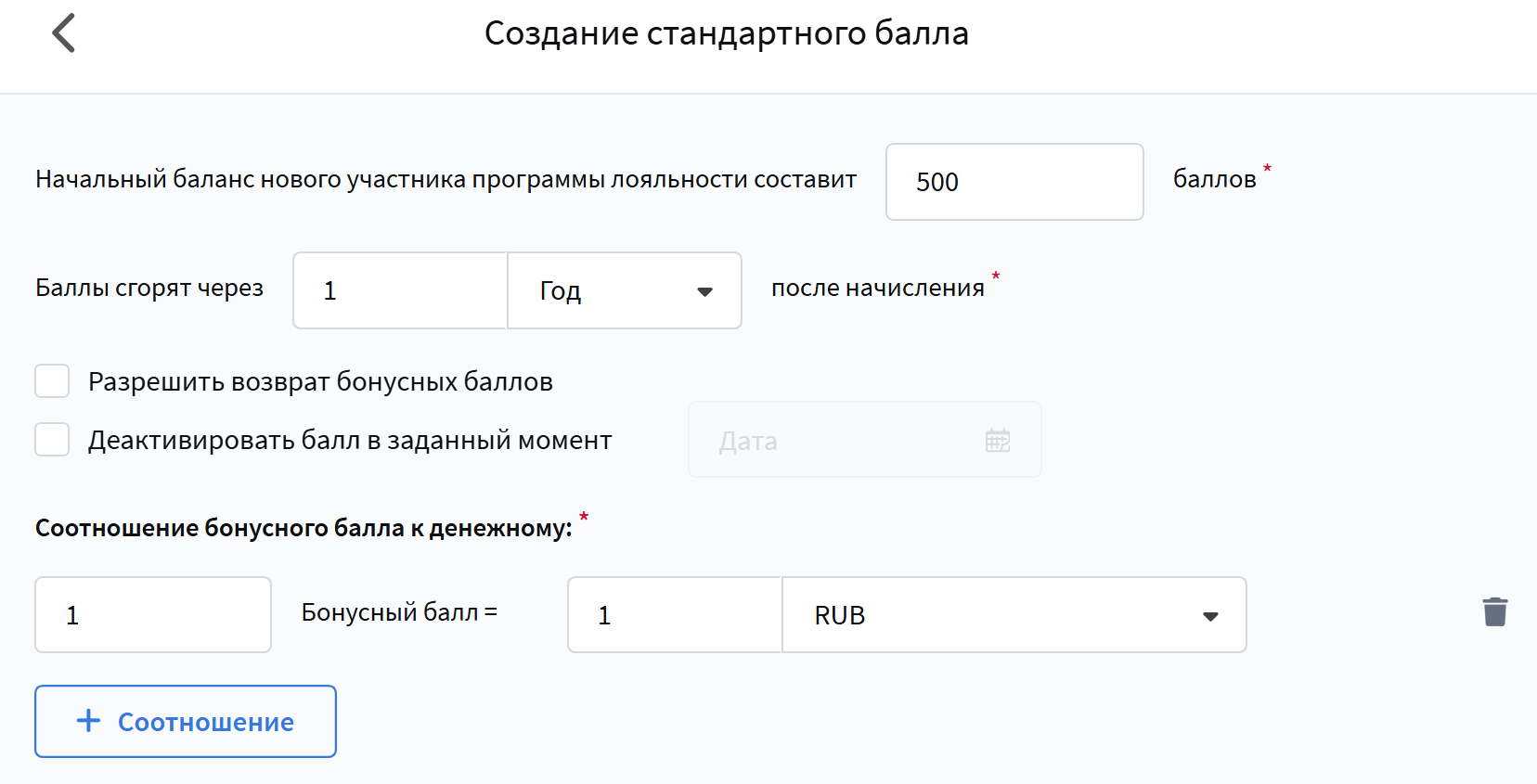
Task: Click the label text Разрешить возврат бонусных баллов
Action: [320, 381]
